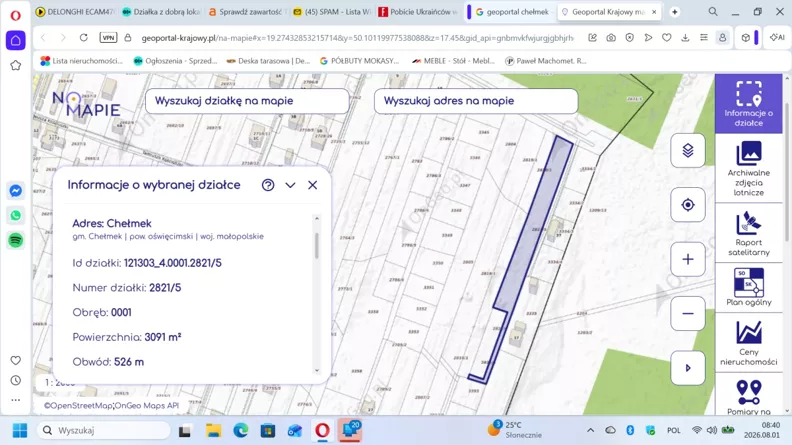Open Ceny nieruchomości tool

(749, 342)
